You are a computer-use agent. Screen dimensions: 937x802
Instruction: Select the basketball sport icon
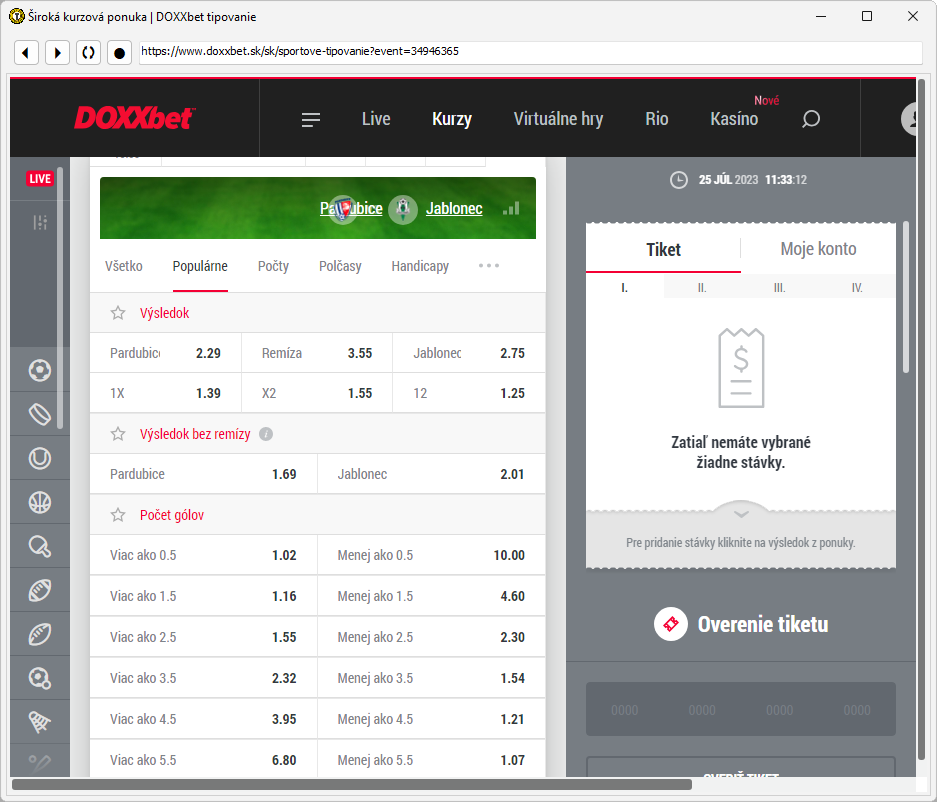click(x=40, y=503)
